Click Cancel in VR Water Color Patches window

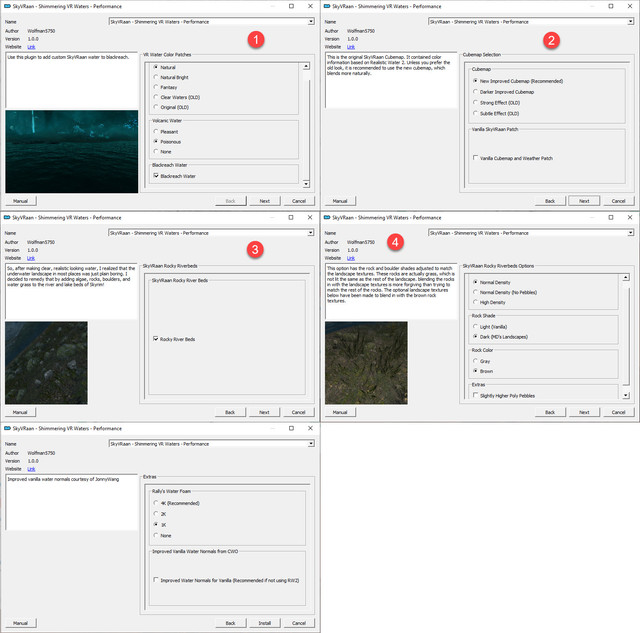299,201
